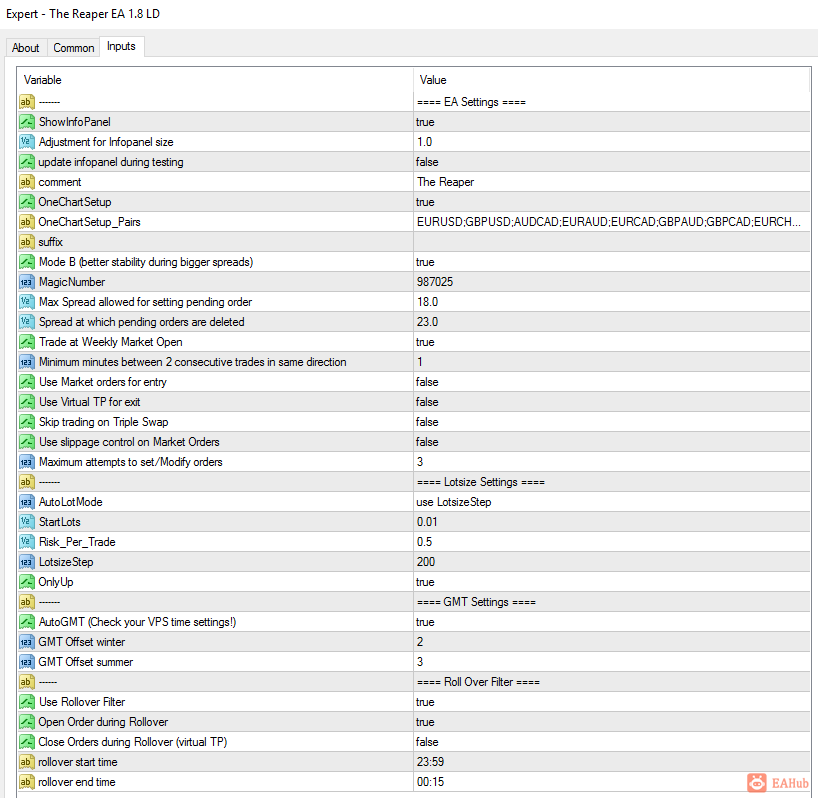Click the OneChartSetup boolean icon
The image size is (818, 798).
click(x=27, y=201)
